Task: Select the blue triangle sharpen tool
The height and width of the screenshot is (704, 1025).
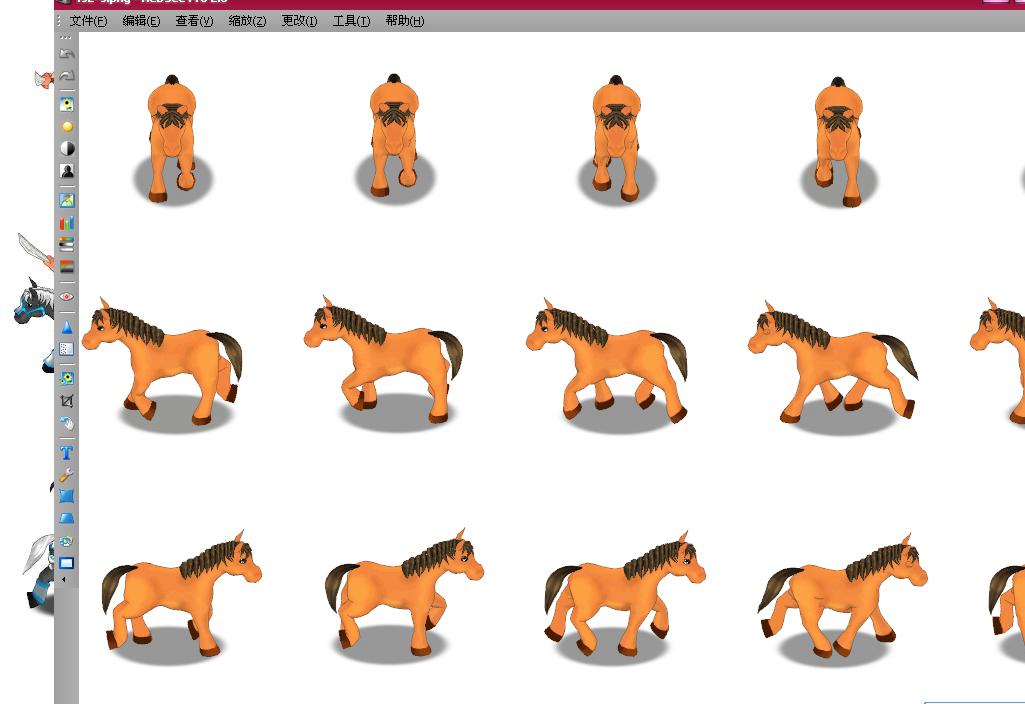Action: coord(67,327)
